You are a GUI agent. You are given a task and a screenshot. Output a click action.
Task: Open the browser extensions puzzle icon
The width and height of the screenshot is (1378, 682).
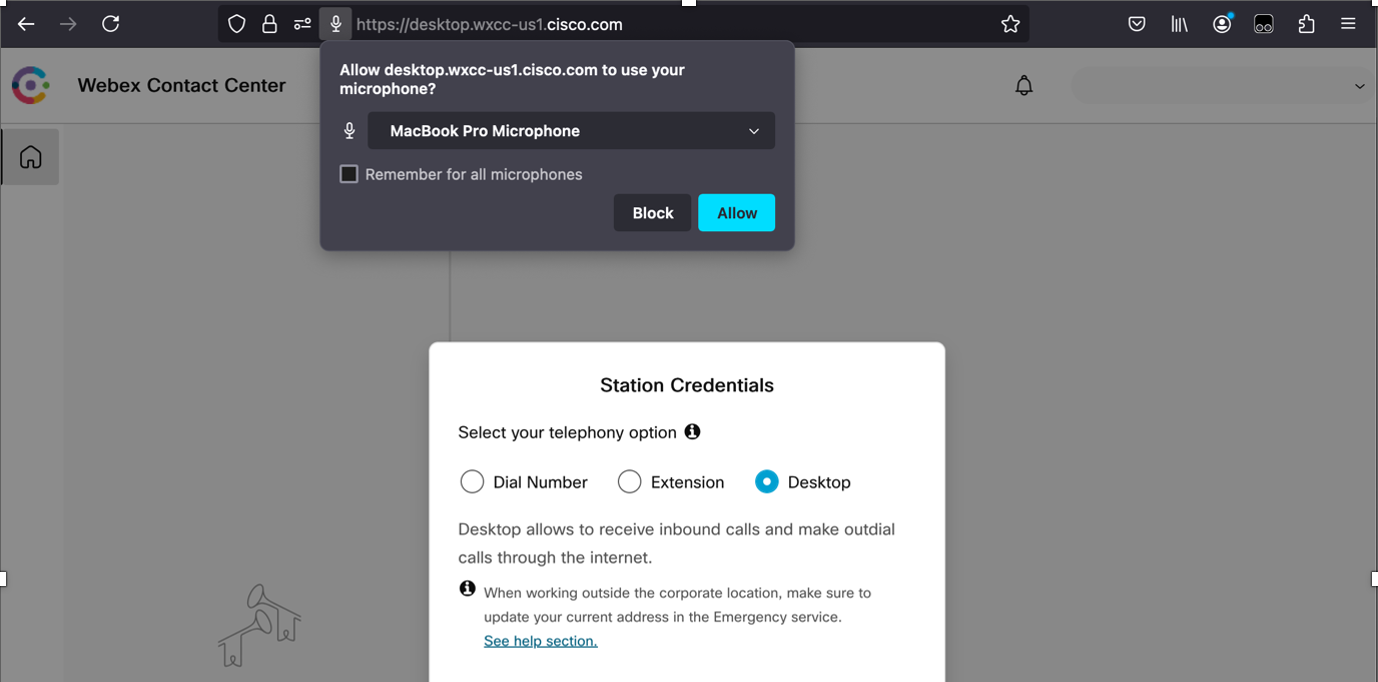pos(1306,24)
